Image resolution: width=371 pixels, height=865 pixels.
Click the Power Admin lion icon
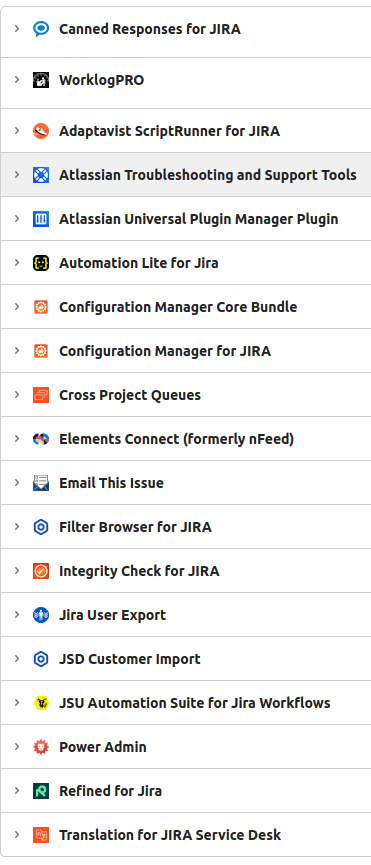coord(41,747)
